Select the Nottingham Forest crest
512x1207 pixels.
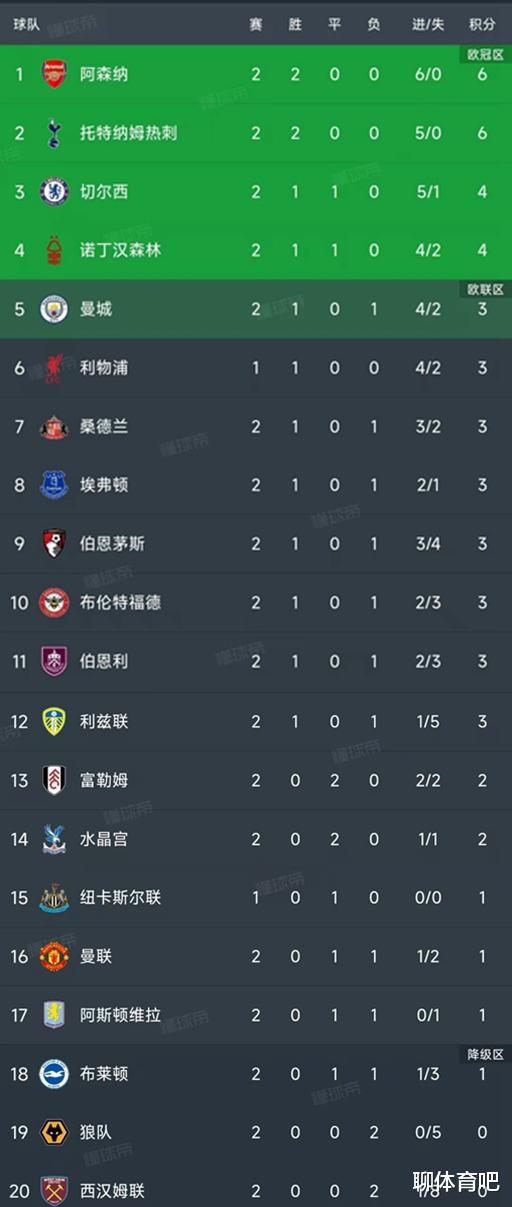point(54,250)
